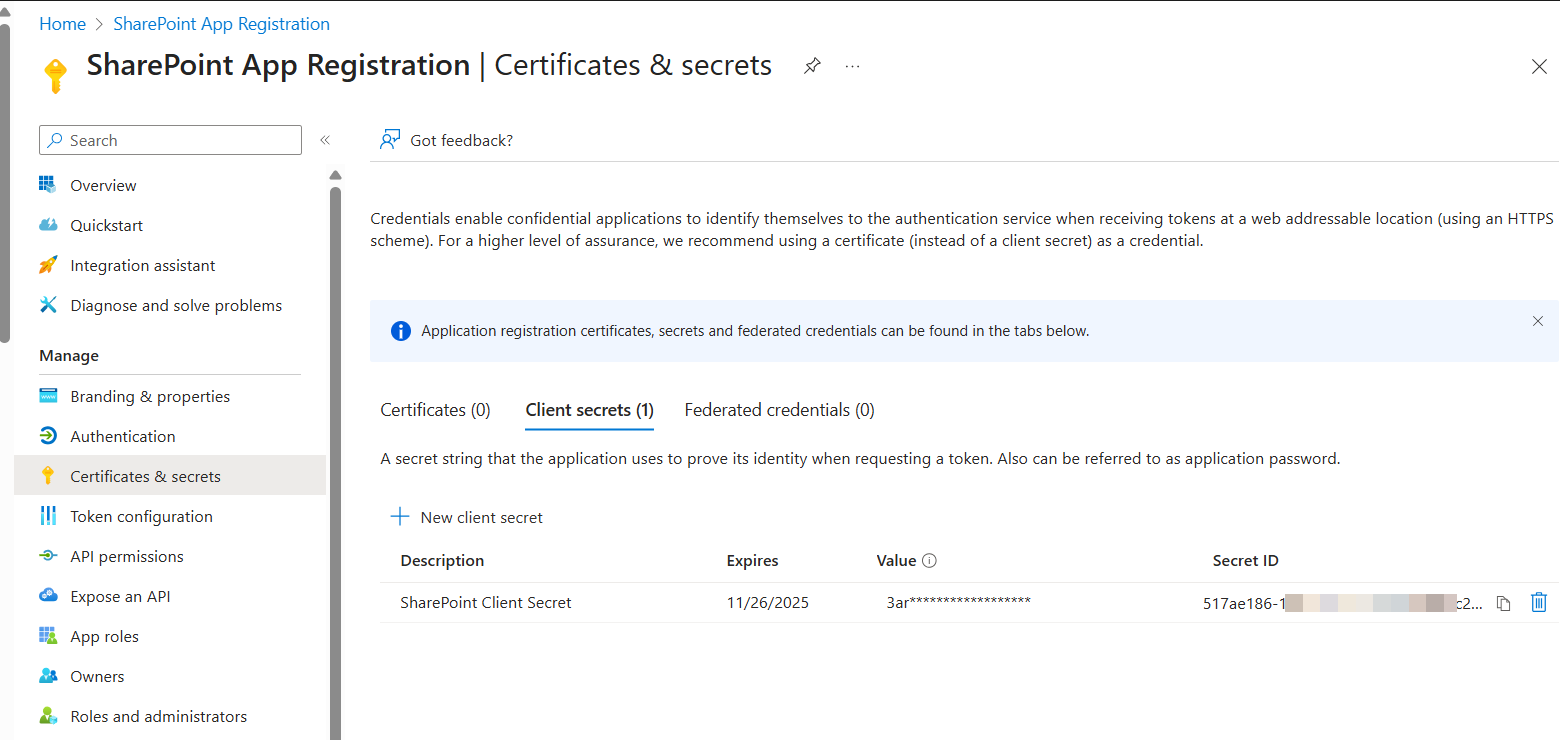The height and width of the screenshot is (740, 1560).
Task: Click the Secret ID starting 517ae186
Action: tap(1343, 603)
